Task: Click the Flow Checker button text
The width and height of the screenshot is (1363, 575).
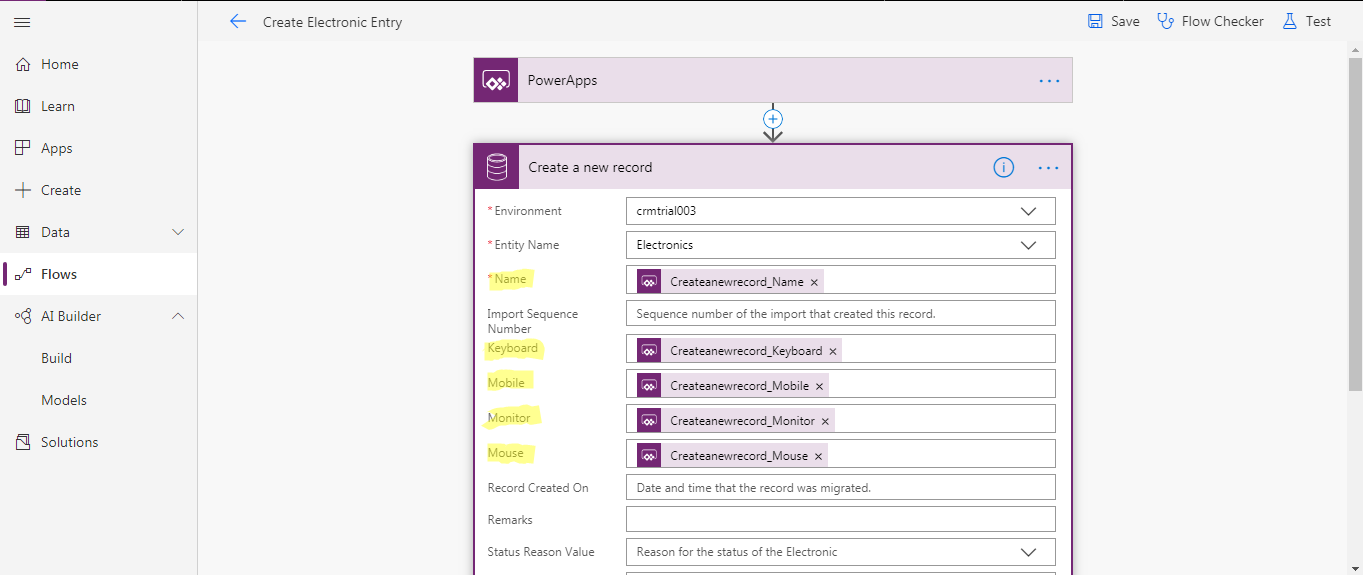Action: (x=1222, y=21)
